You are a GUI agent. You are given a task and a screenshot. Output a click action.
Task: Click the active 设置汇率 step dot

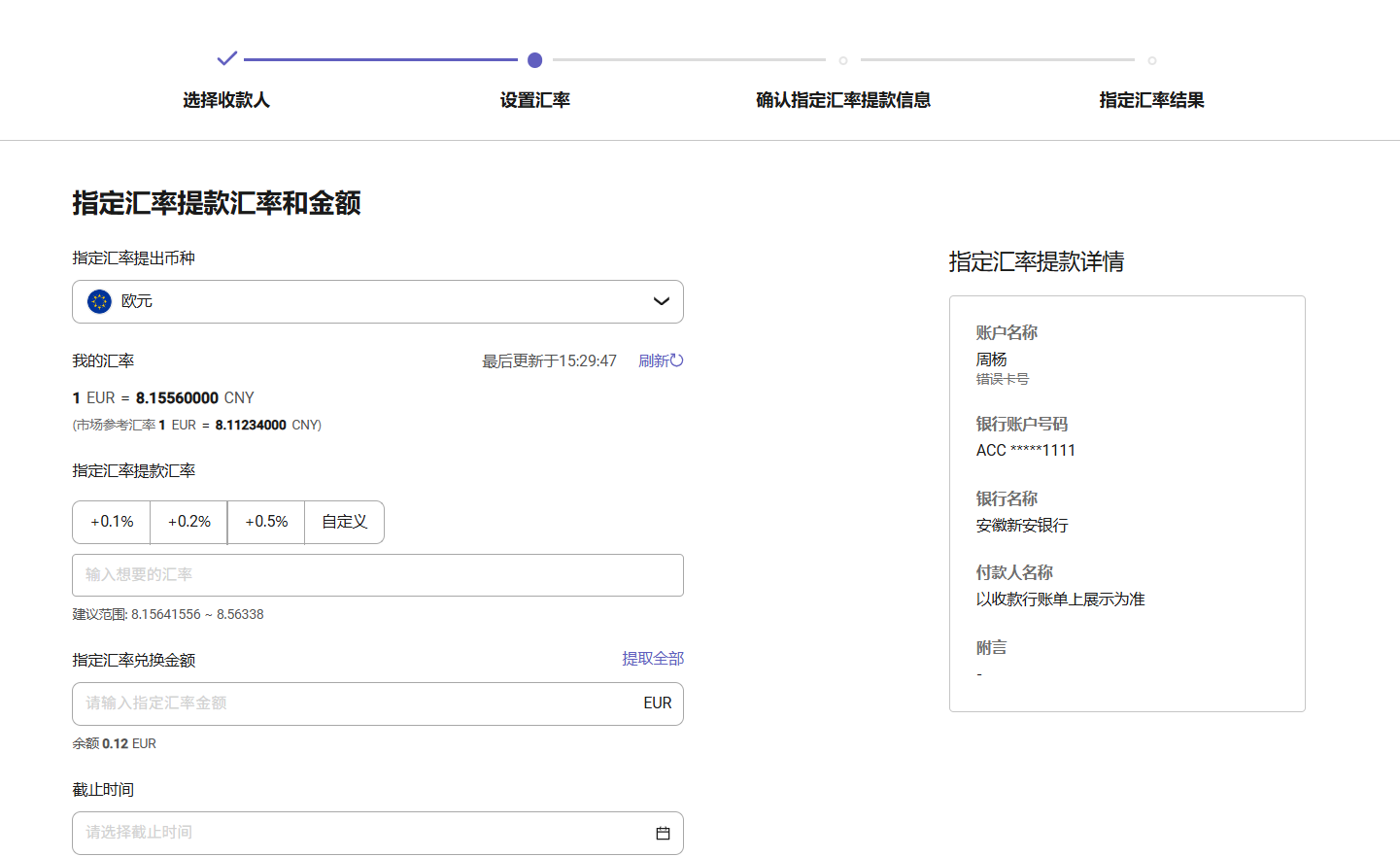[534, 60]
